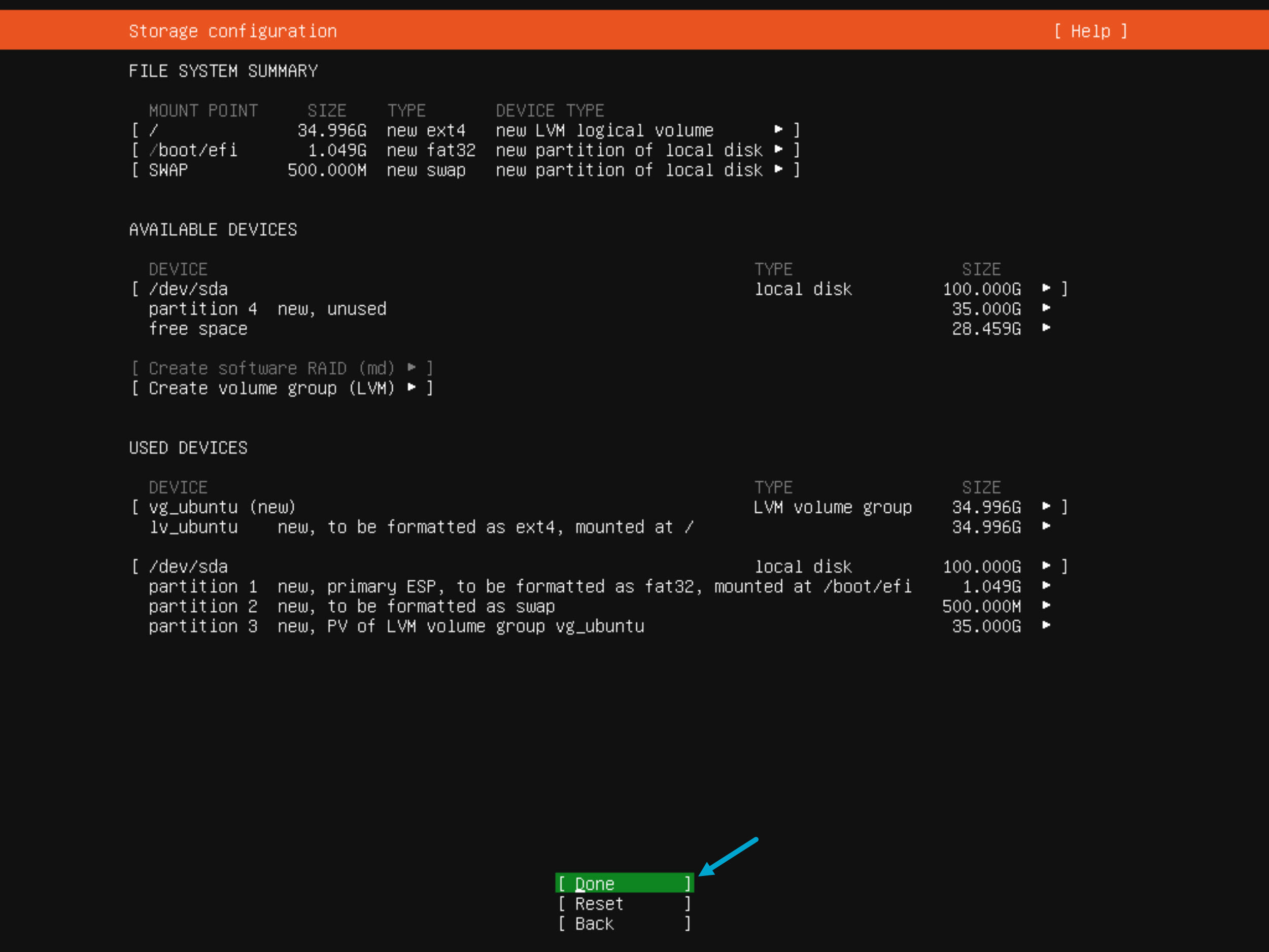Viewport: 1269px width, 952px height.
Task: Click arrow beside partition 3 LVM PV
Action: (x=1046, y=626)
